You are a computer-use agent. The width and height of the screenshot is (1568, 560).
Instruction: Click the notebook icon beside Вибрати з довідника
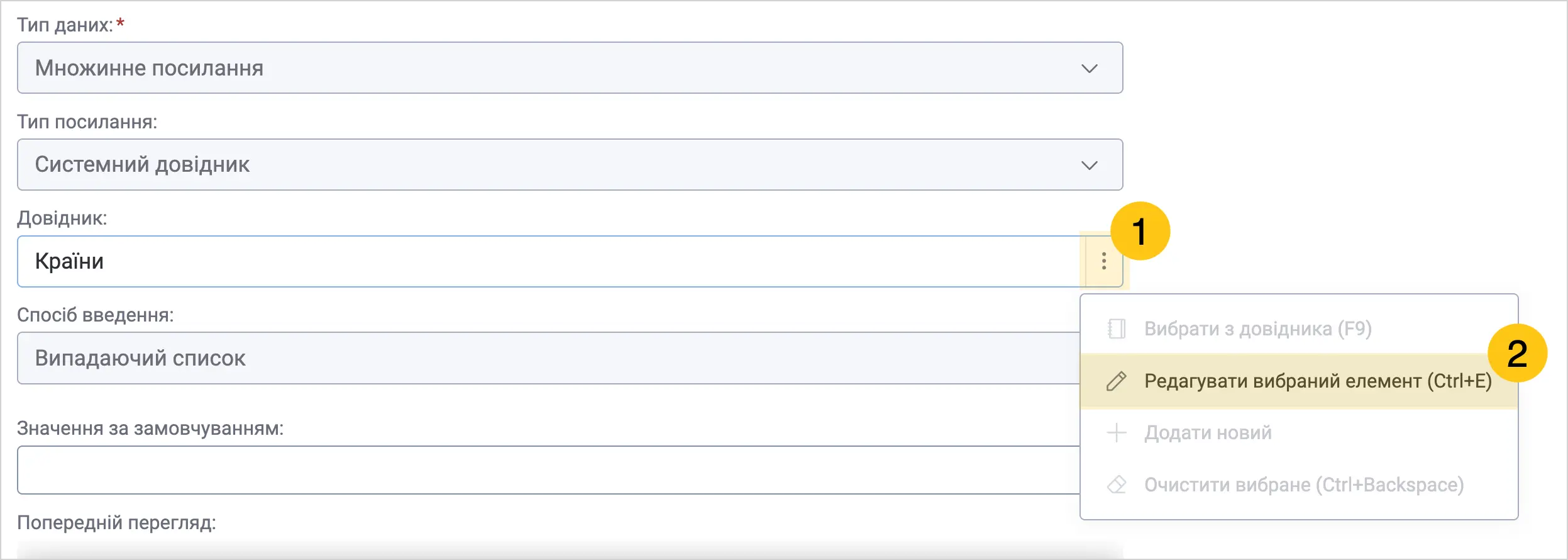coord(1117,328)
